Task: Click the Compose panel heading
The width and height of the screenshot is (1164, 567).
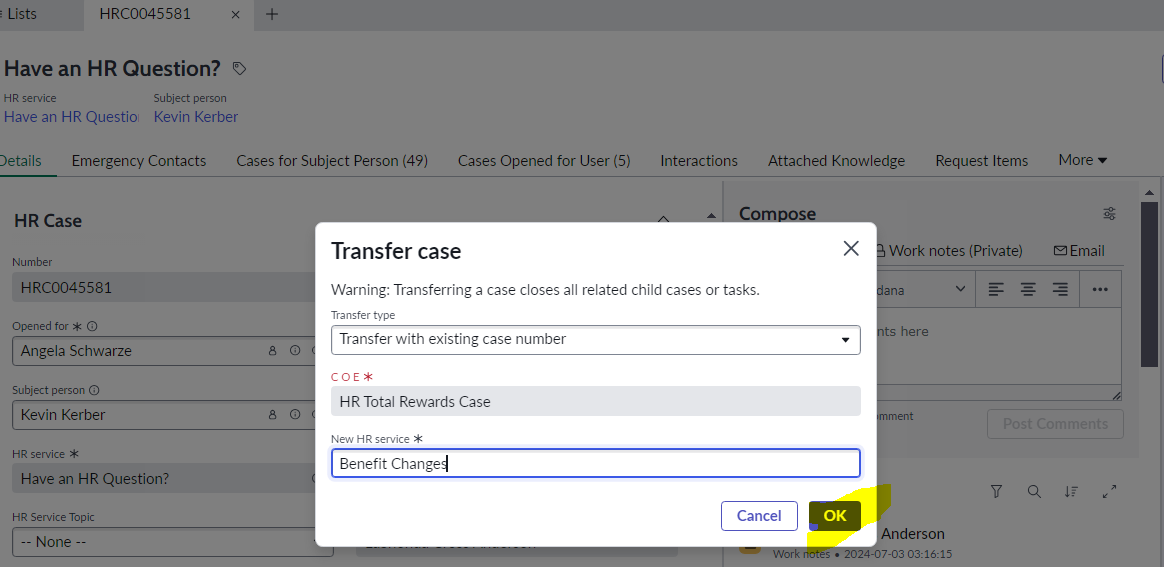Action: [777, 214]
